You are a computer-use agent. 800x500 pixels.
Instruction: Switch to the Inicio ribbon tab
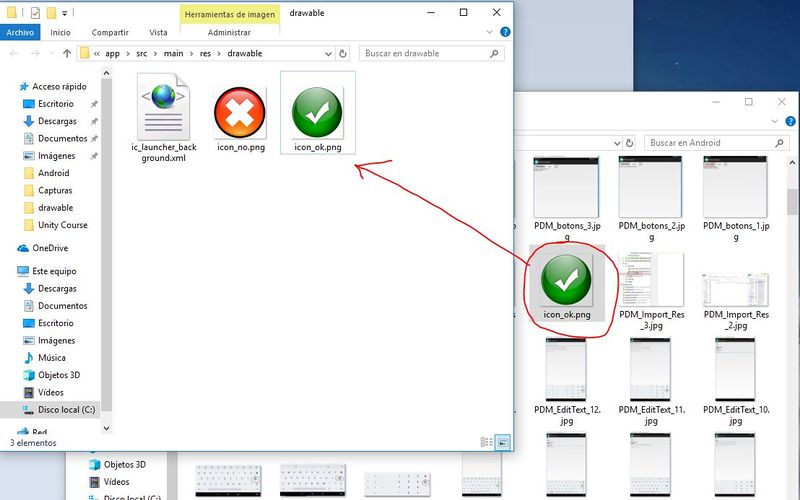coord(60,32)
